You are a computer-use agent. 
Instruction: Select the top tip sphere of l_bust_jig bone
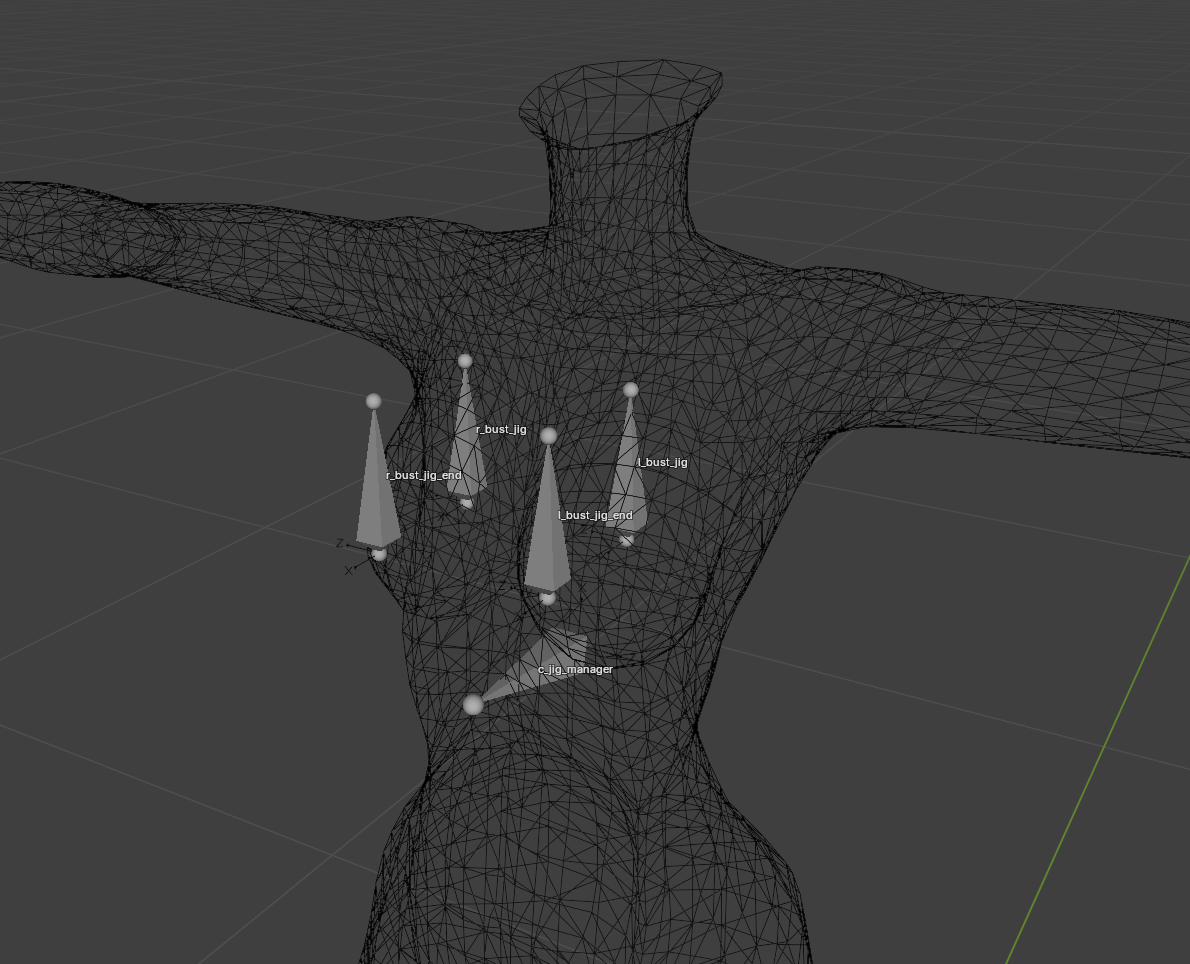(x=631, y=390)
